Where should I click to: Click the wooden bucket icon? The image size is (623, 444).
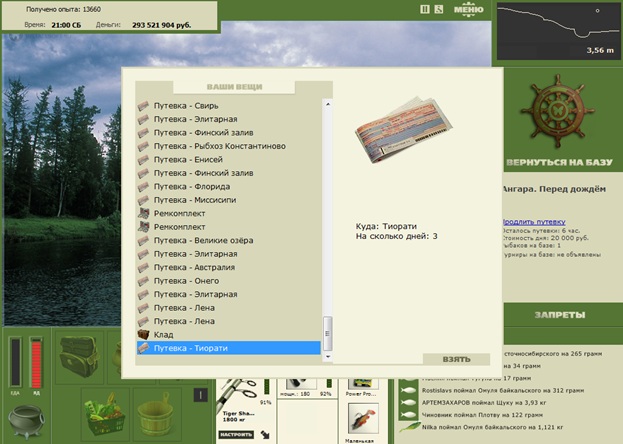coord(156,415)
